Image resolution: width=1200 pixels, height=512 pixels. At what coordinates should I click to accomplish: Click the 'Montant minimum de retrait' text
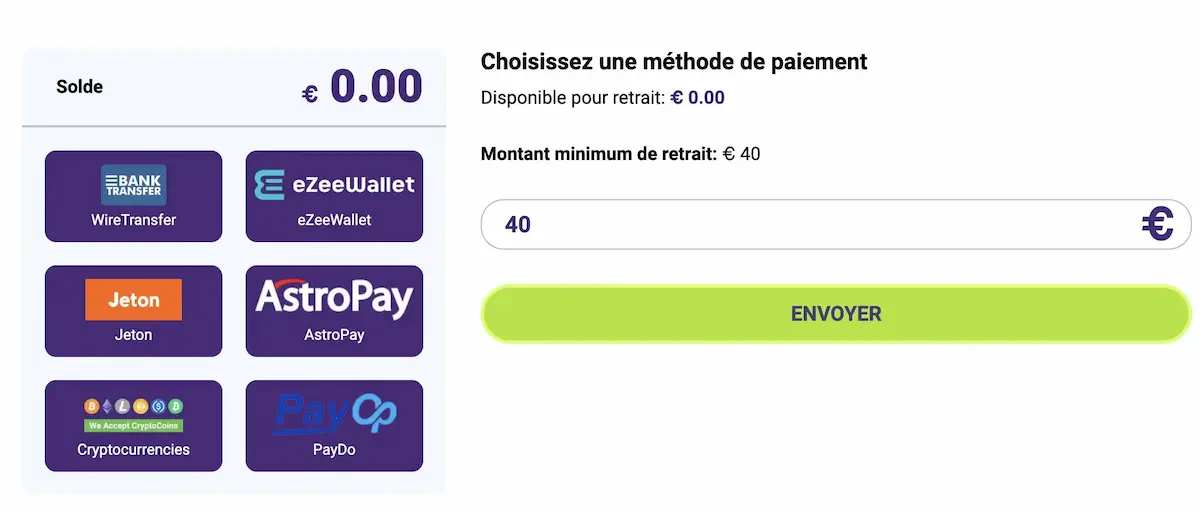coord(598,154)
